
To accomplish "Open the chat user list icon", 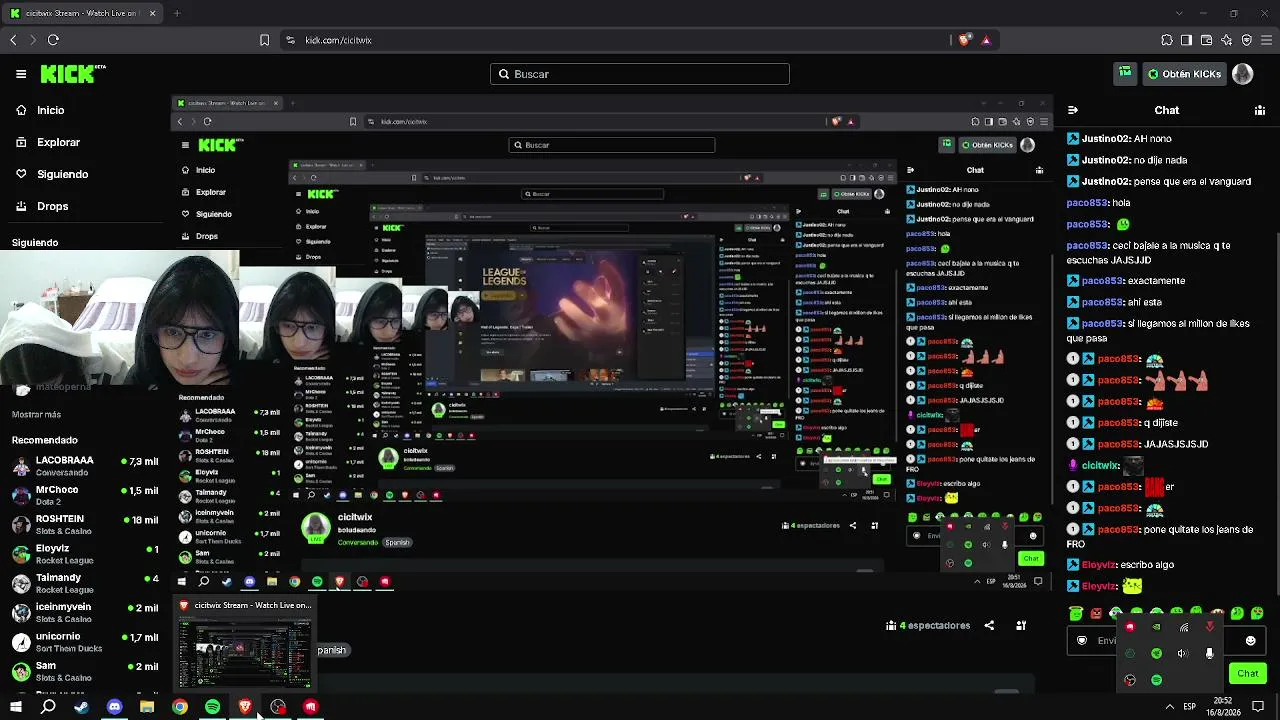I will (1260, 110).
